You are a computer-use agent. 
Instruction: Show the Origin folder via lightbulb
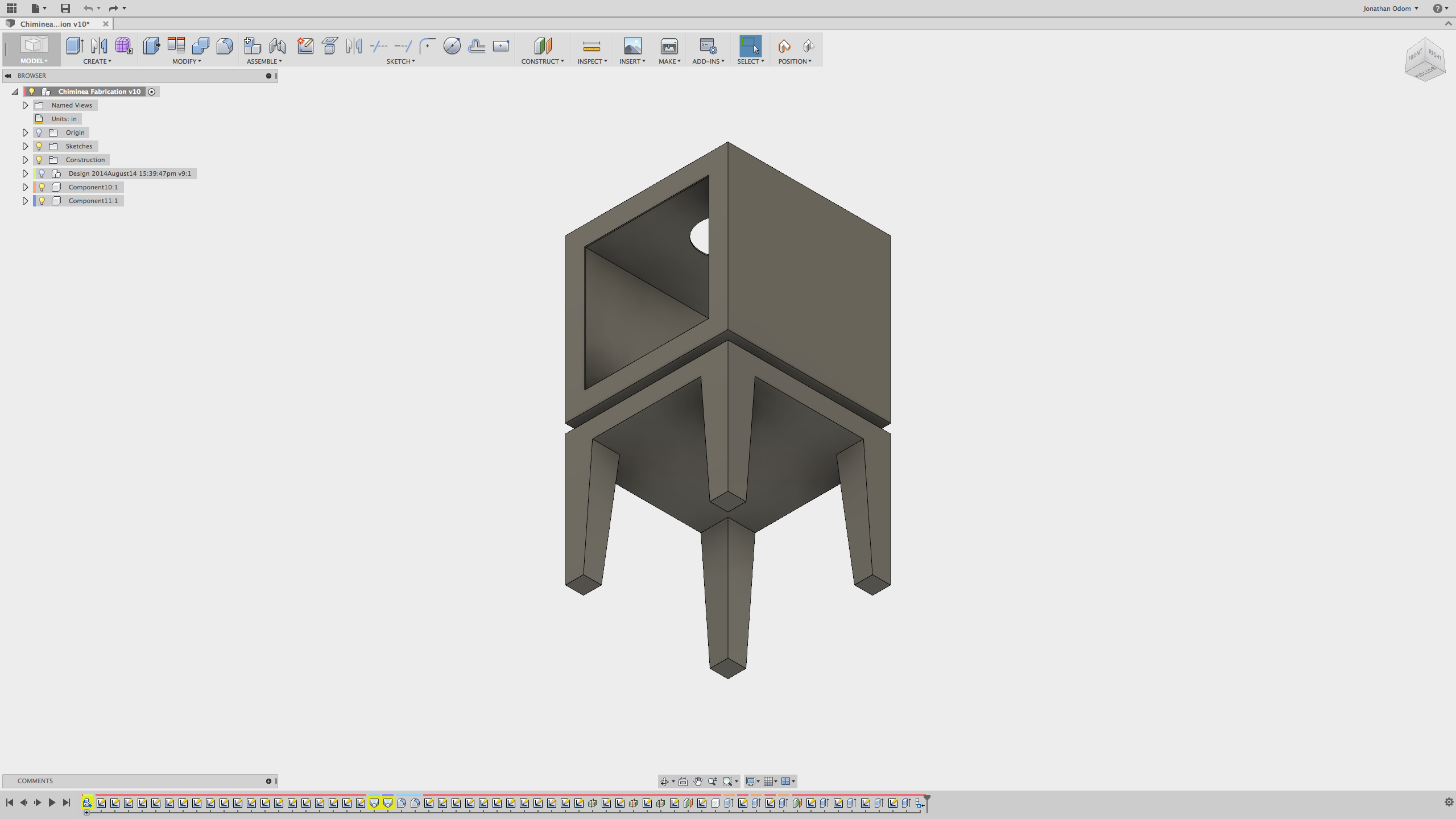[x=39, y=133]
